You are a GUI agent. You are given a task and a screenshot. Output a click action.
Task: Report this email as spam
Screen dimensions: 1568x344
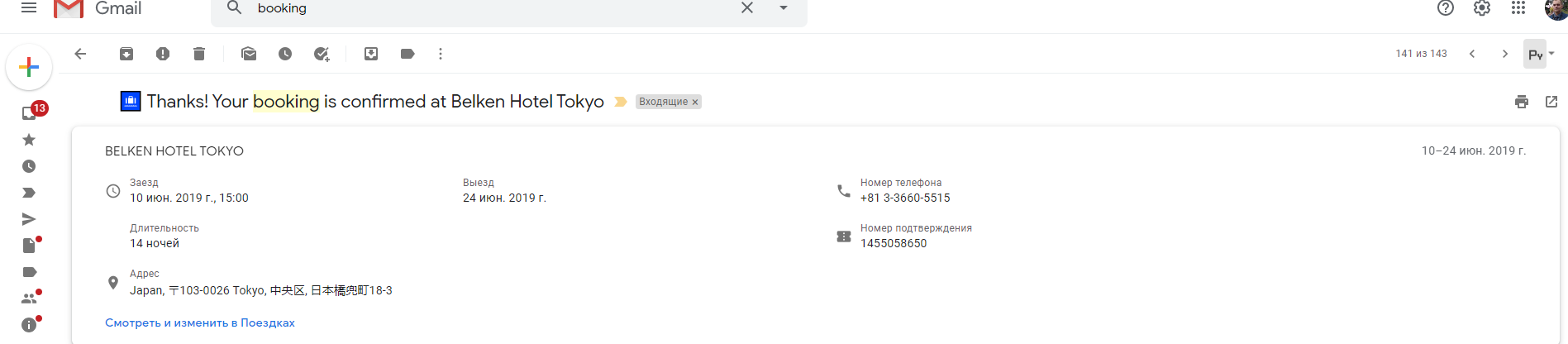[163, 54]
